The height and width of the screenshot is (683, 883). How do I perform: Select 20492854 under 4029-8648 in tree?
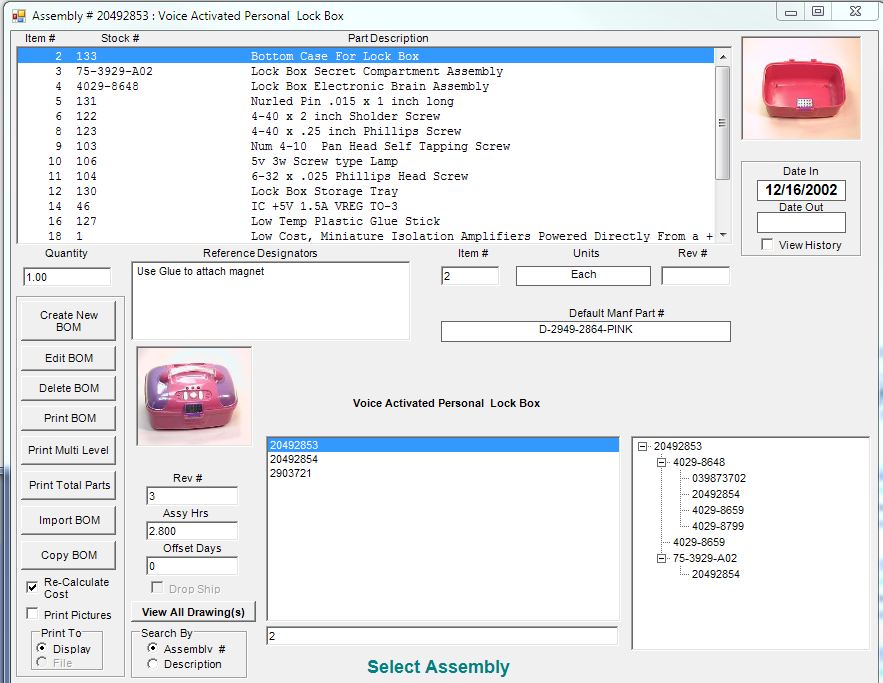pos(716,494)
